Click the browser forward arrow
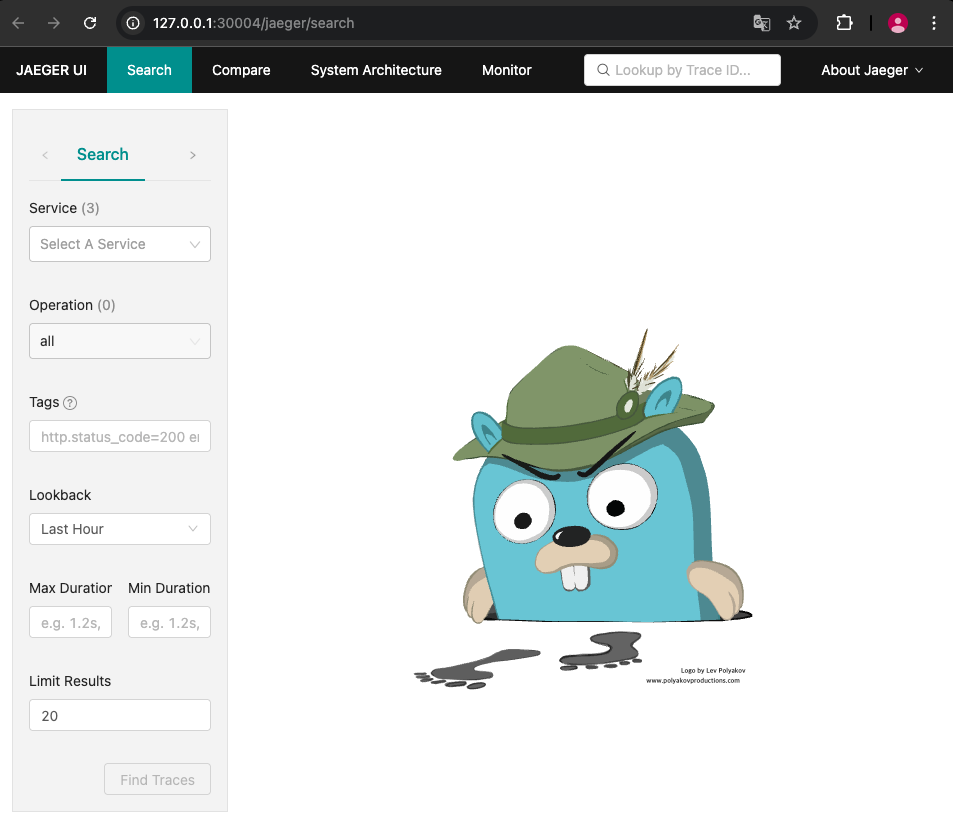The image size is (953, 818). pyautogui.click(x=54, y=23)
